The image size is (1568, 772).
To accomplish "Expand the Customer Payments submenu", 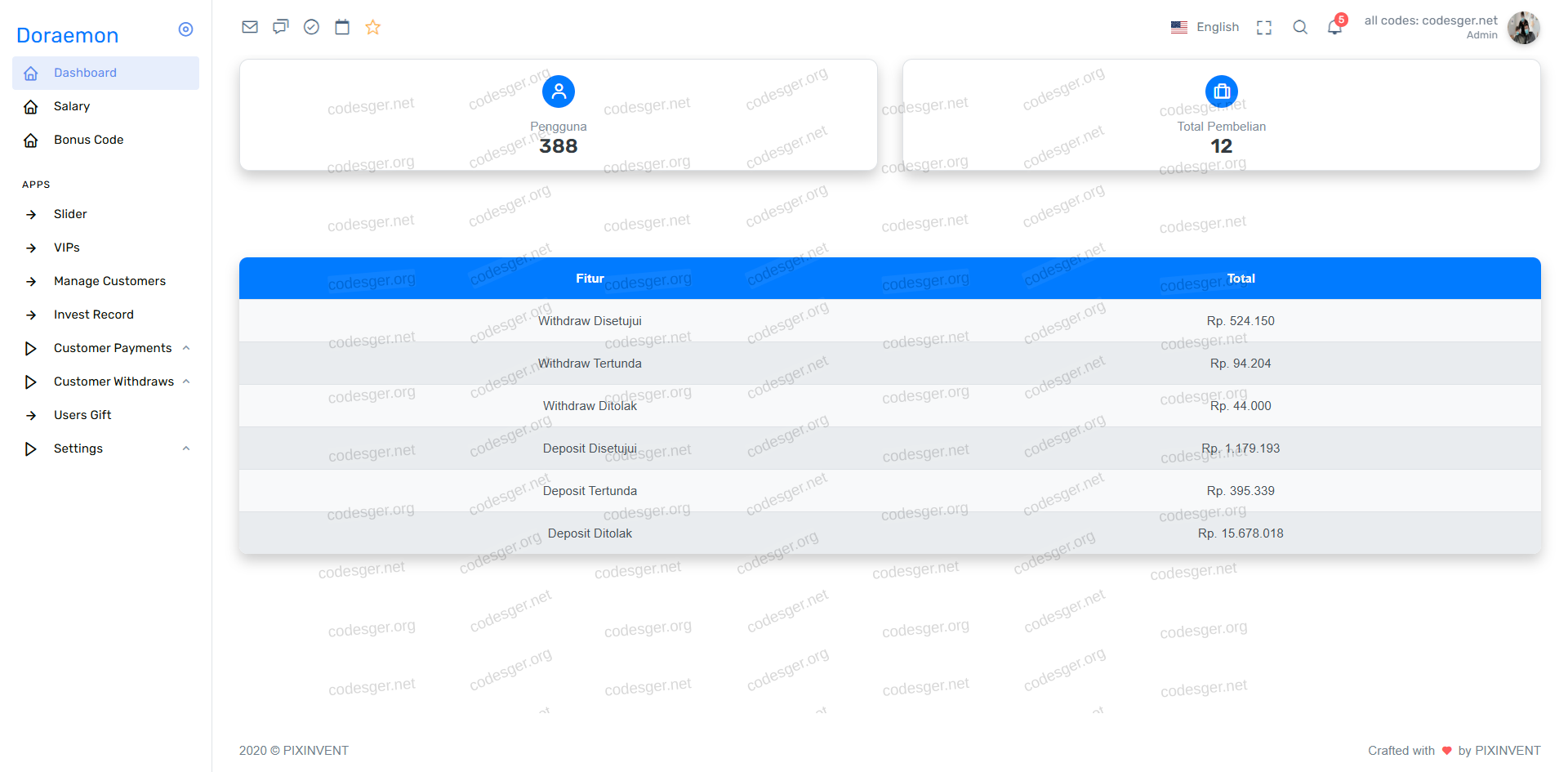I will pos(113,348).
